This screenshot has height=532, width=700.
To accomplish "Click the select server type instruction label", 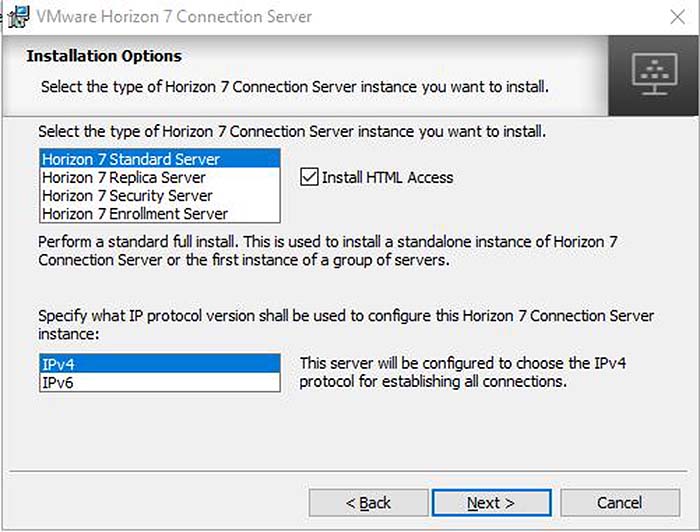I will [x=292, y=132].
